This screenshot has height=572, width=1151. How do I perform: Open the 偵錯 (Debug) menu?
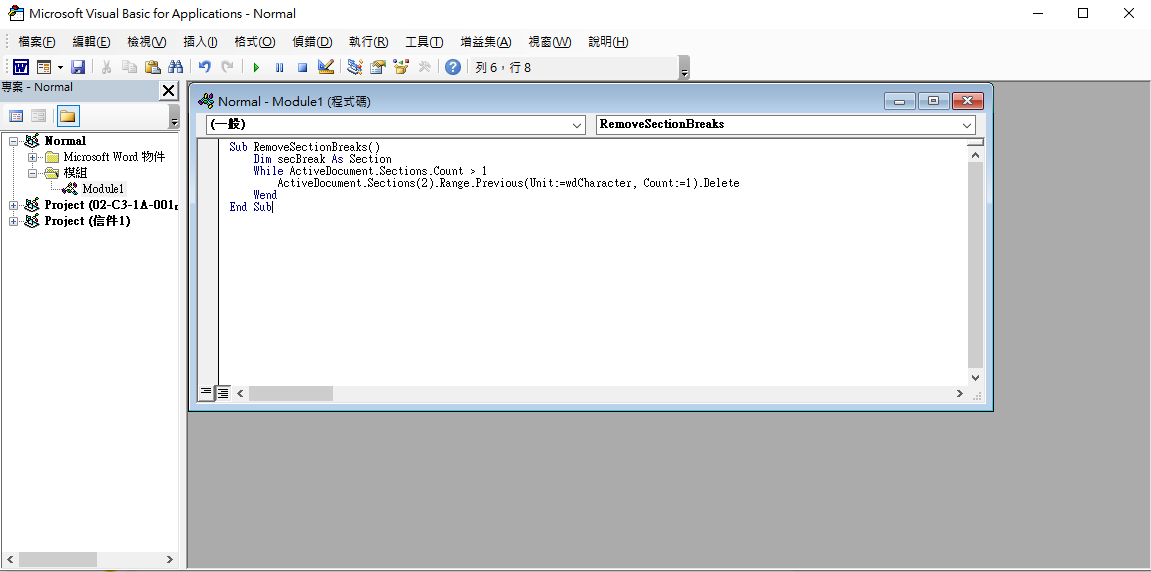[312, 42]
